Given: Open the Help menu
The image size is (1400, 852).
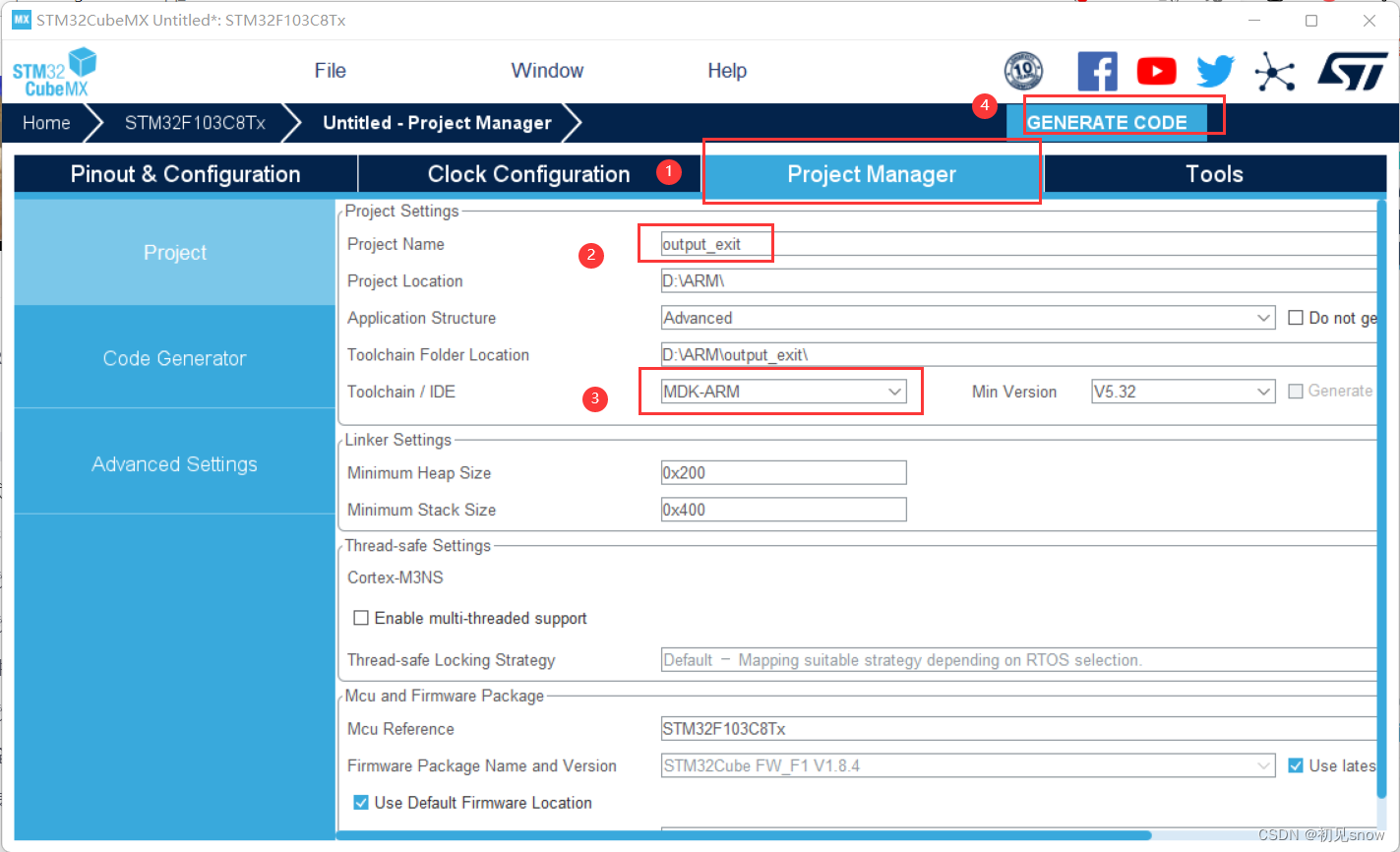Looking at the screenshot, I should (727, 71).
